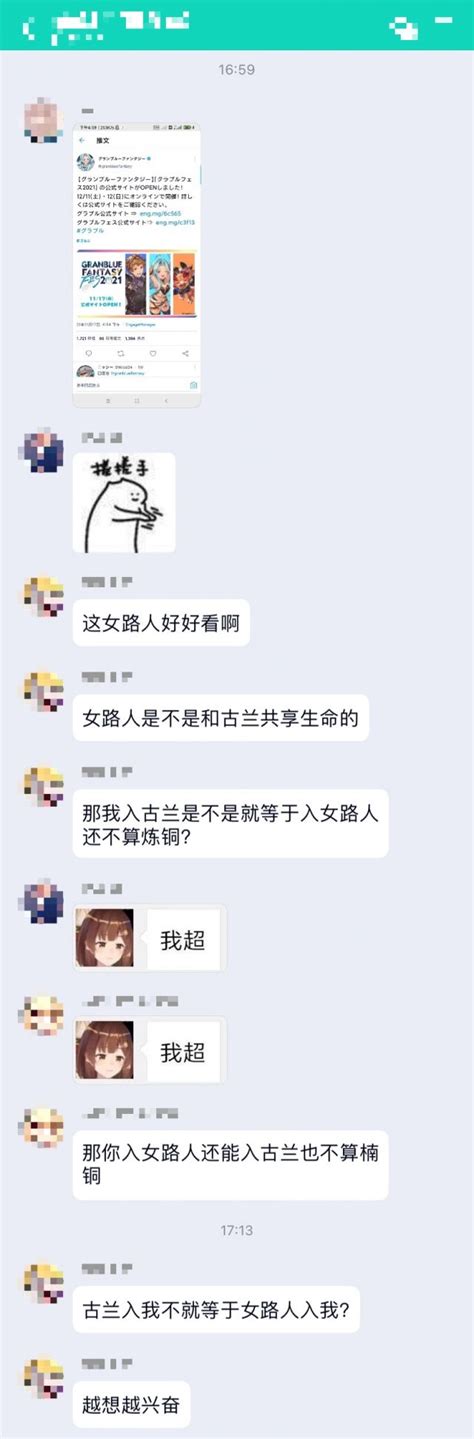This screenshot has width=474, height=1439.
Task: Tap the avatar next to 这女路人好好看啊
Action: [43, 597]
